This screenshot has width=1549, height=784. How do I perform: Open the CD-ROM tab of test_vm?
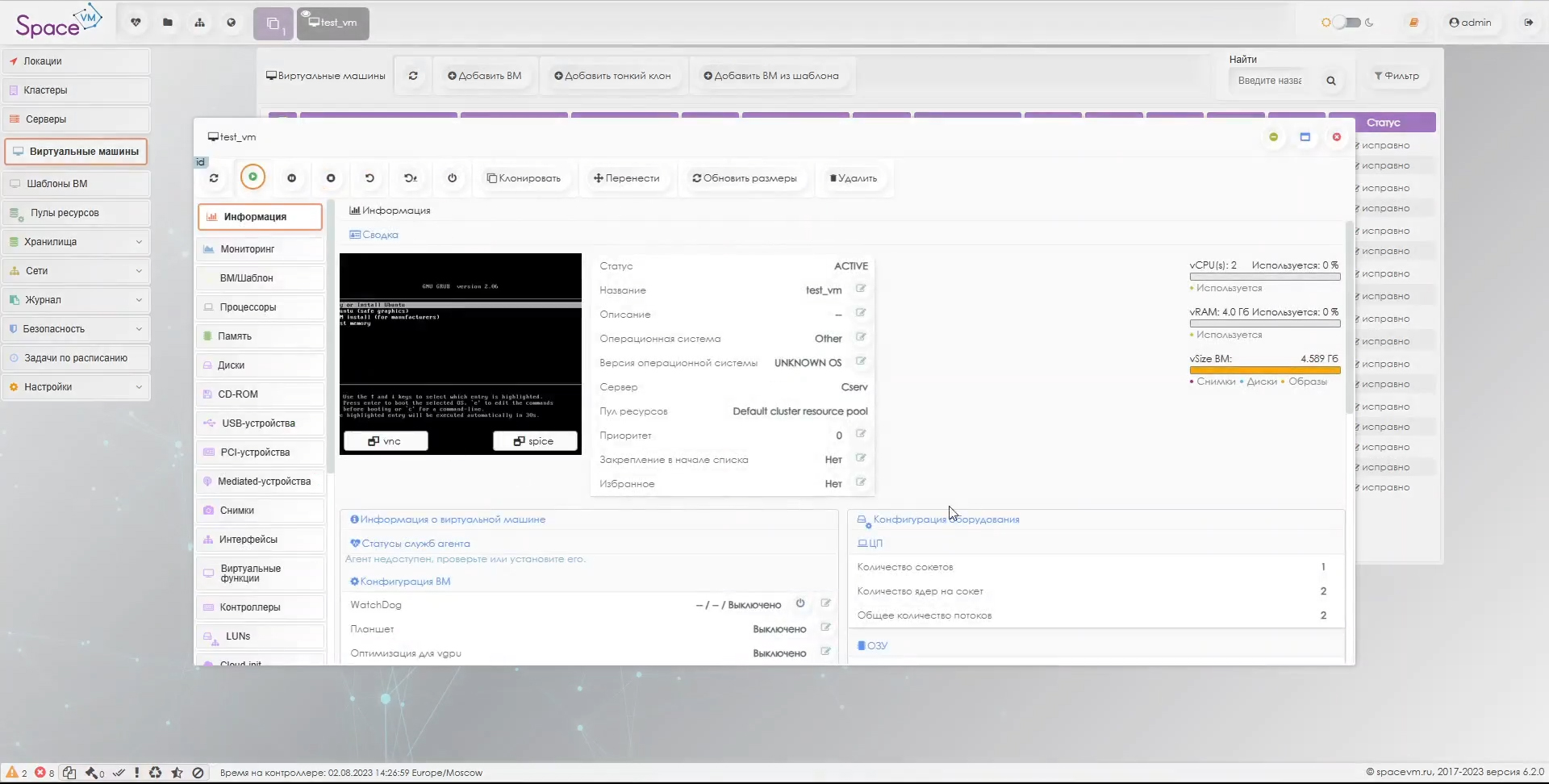click(x=261, y=394)
